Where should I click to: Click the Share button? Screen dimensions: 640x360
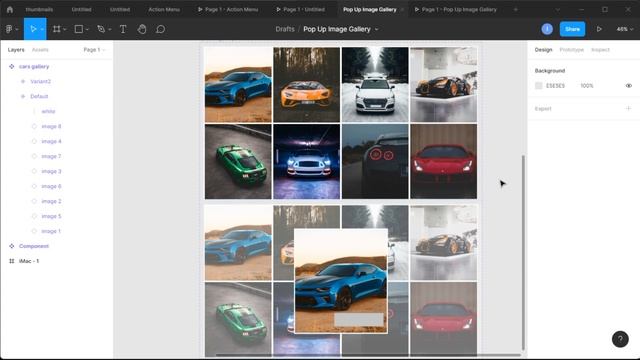[572, 29]
